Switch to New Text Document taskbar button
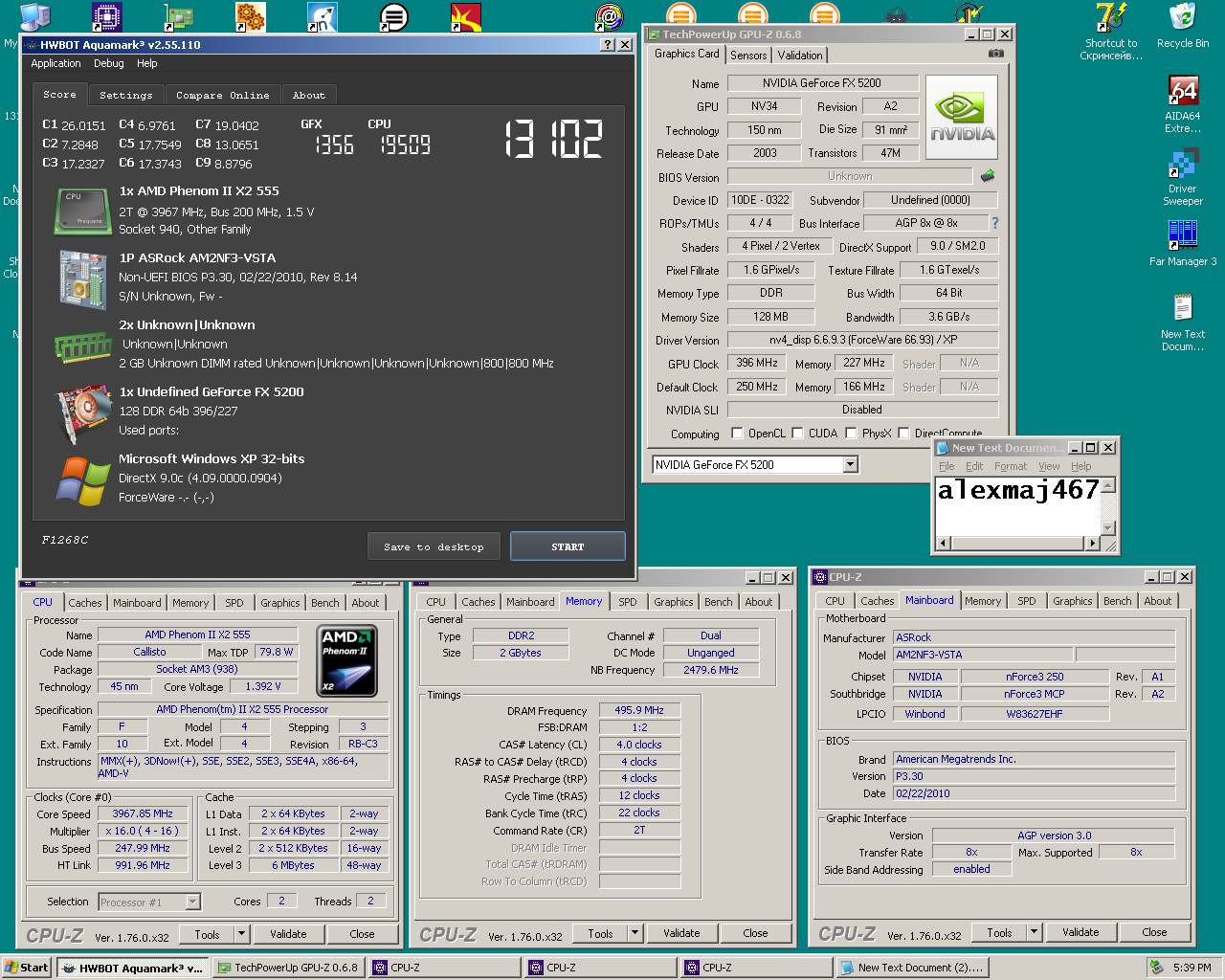 tap(911, 968)
